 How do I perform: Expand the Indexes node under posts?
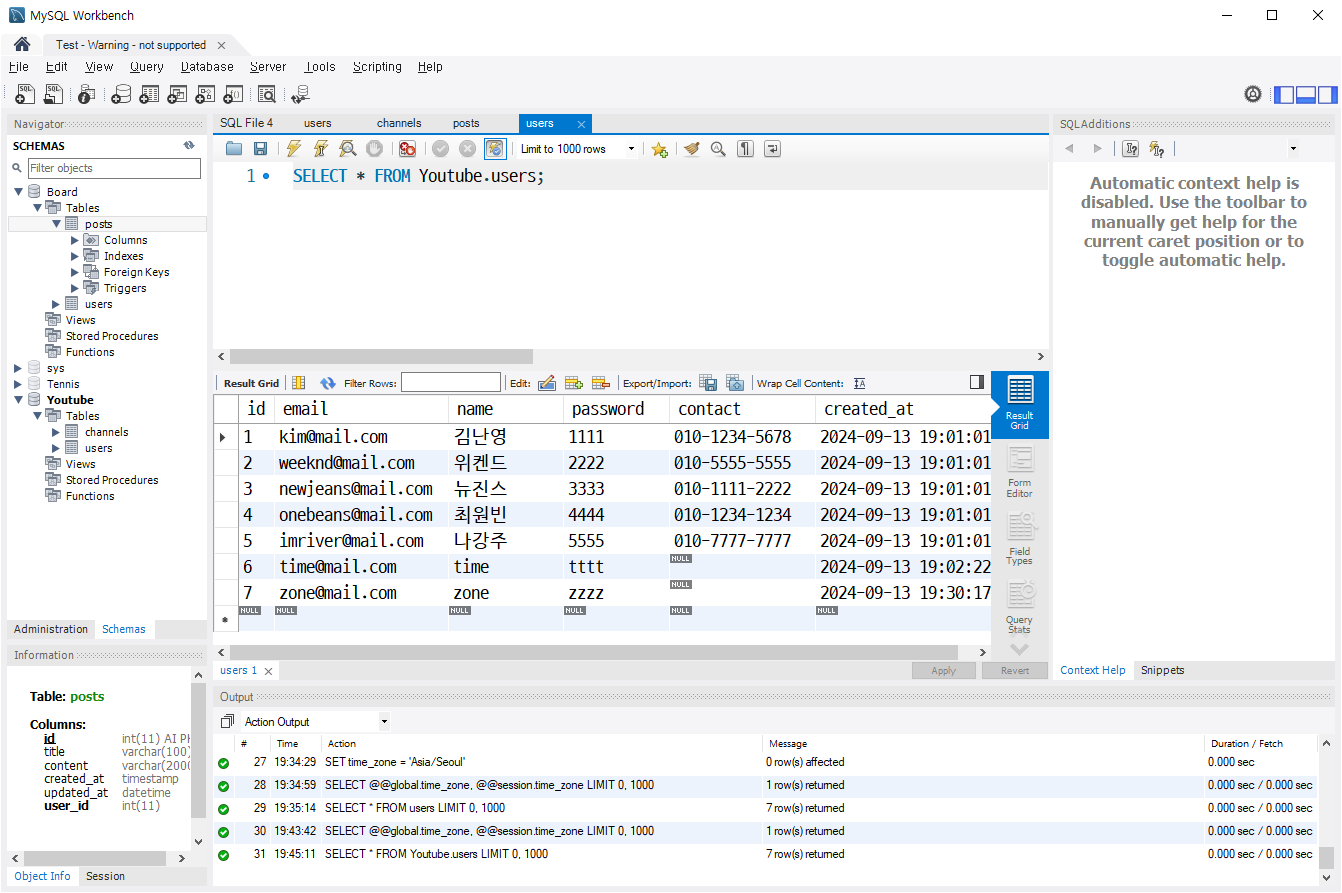pos(75,256)
